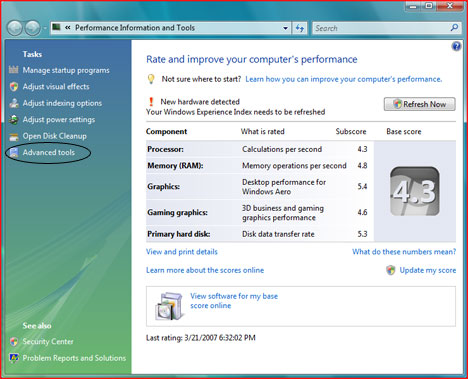Open Problem Reports and Solutions link

[x=74, y=358]
